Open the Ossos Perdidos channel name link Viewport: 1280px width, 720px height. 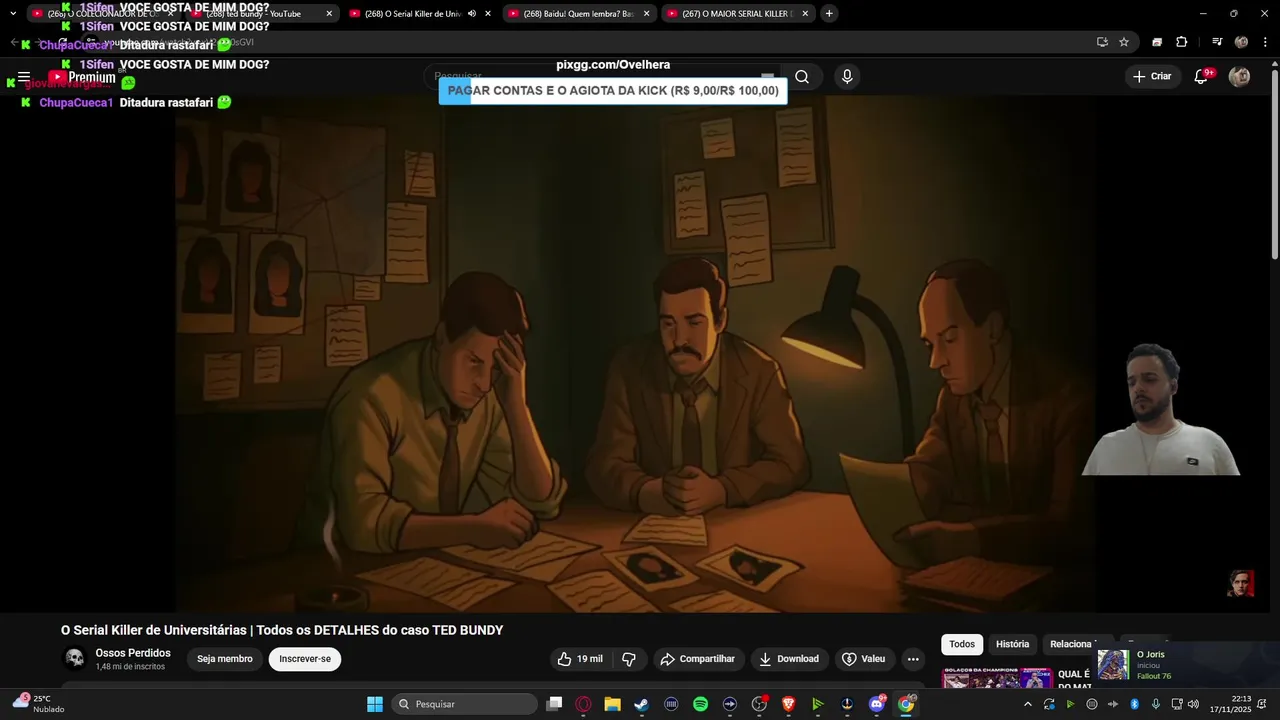(133, 653)
